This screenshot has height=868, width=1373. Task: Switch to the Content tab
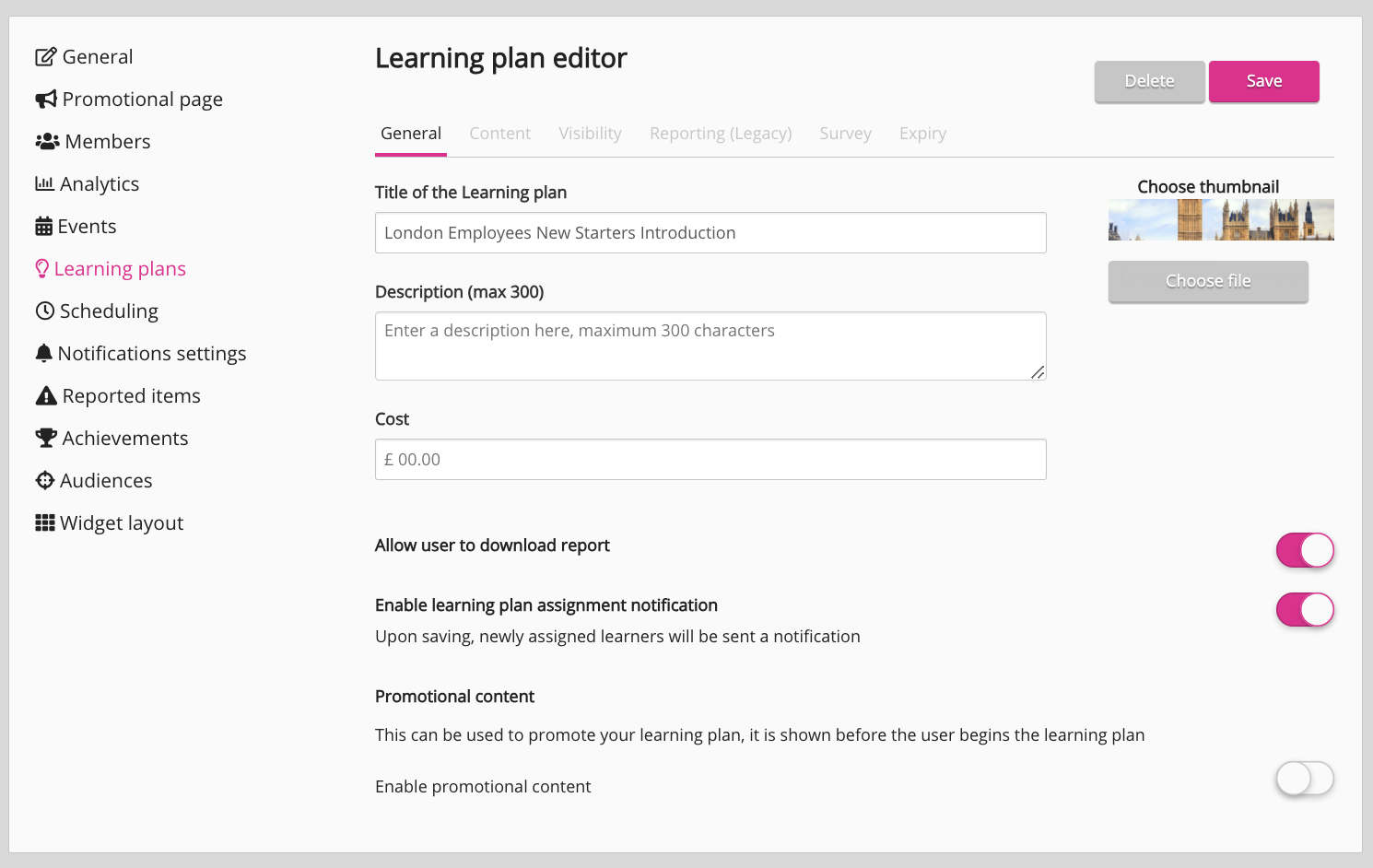coord(499,134)
